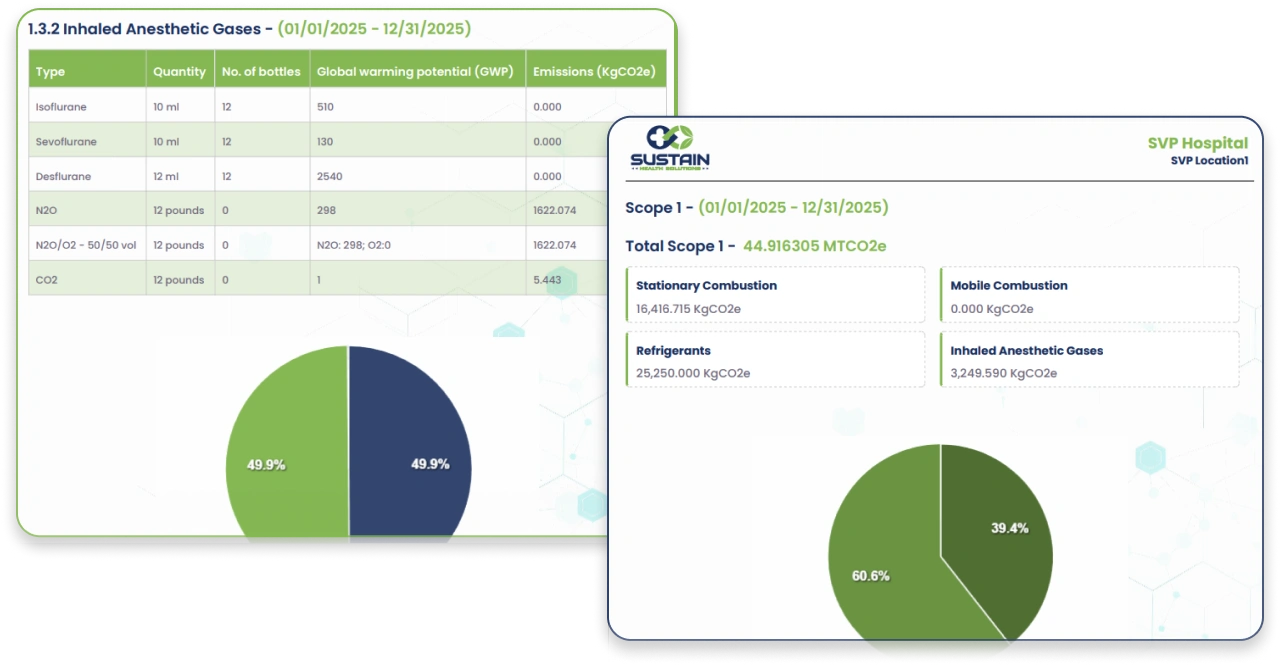This screenshot has height=665, width=1280.
Task: Click the SVP Hospital title
Action: tap(1197, 143)
